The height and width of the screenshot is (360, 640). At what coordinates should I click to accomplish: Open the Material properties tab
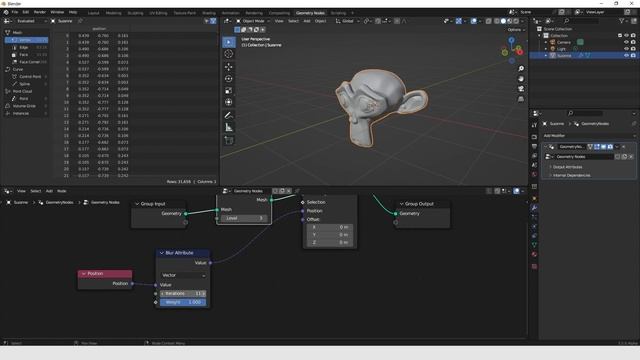[x=534, y=255]
